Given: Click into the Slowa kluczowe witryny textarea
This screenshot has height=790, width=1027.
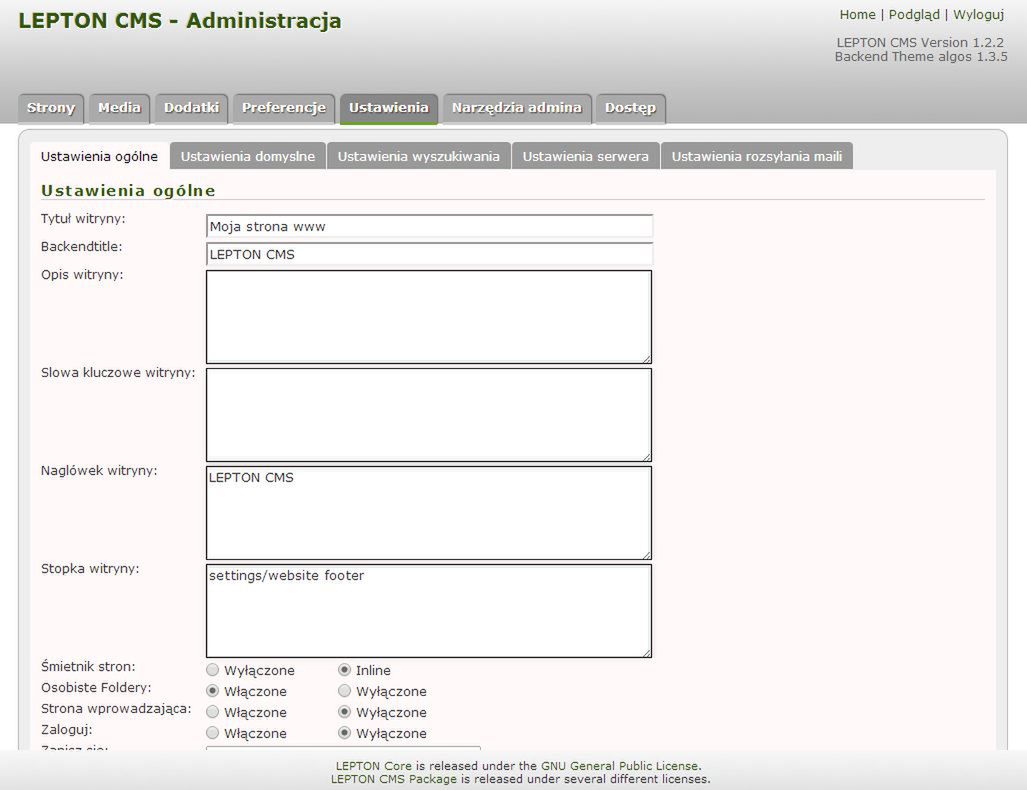Looking at the screenshot, I should pyautogui.click(x=429, y=415).
